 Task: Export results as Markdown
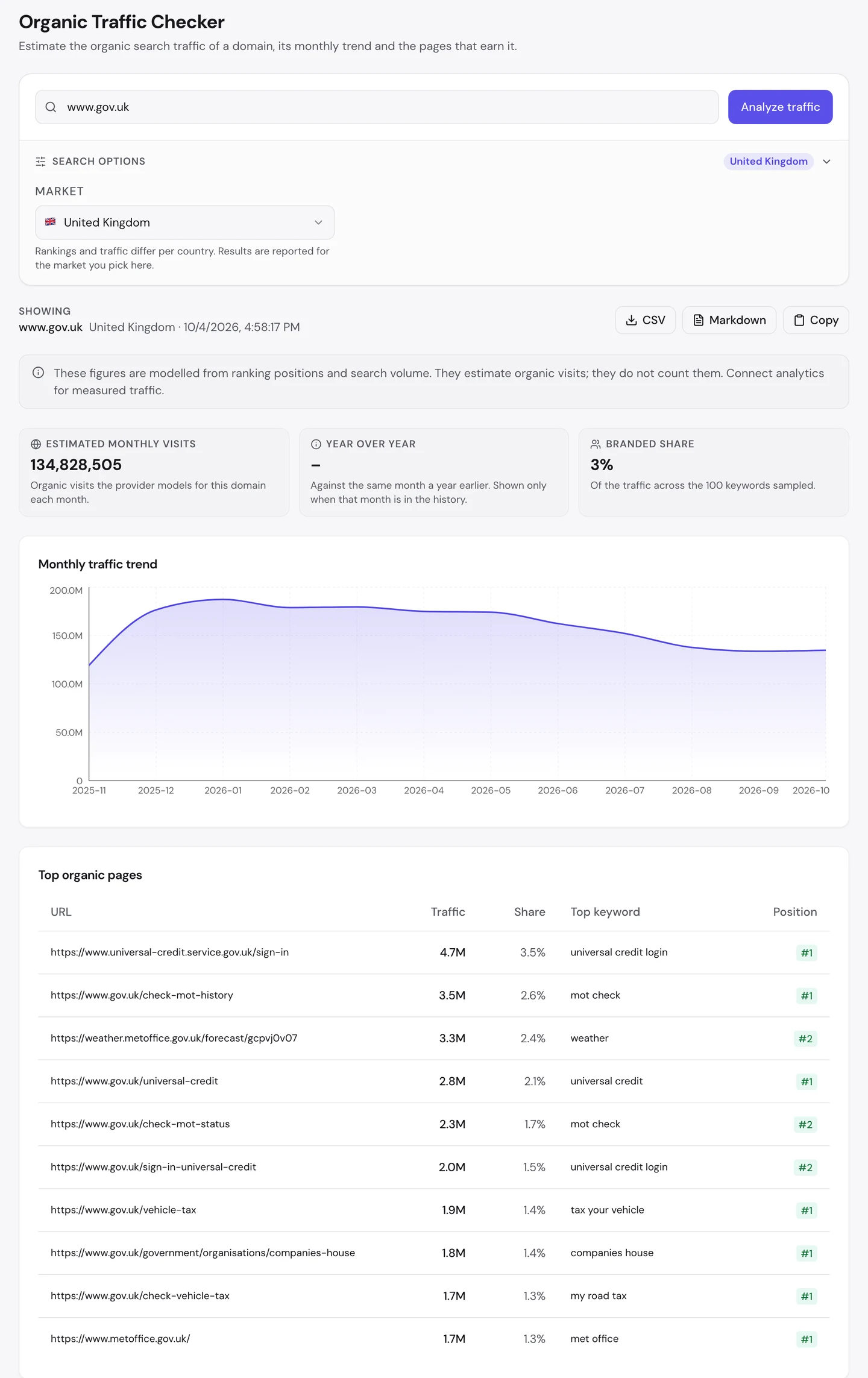[729, 320]
